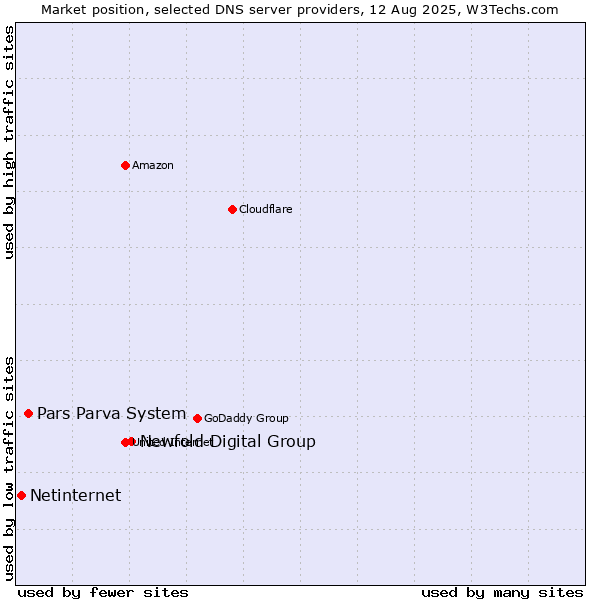Click 'used by low traffic sites' axis label
The width and height of the screenshot is (600, 600).
click(x=9, y=469)
